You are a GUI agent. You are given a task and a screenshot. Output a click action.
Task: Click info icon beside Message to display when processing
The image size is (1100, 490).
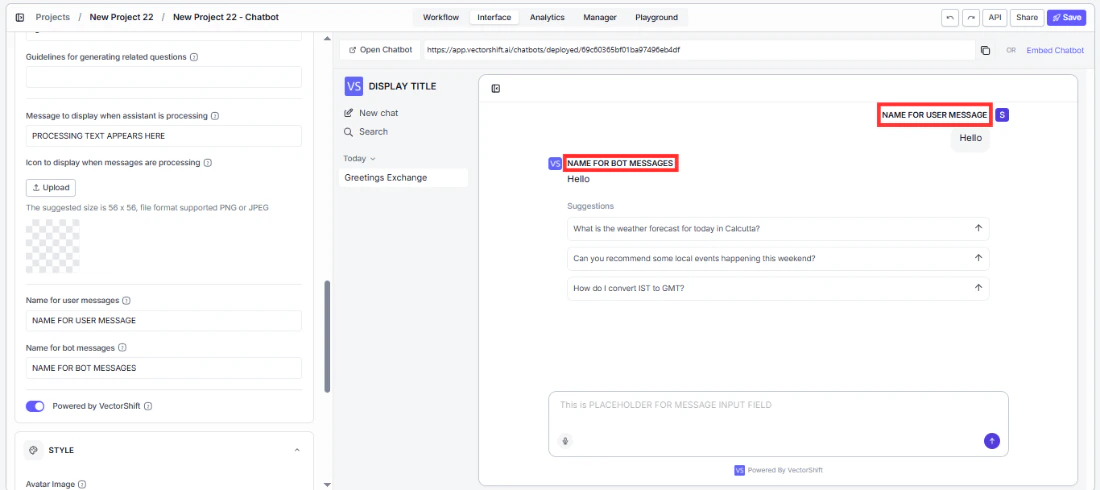(215, 116)
